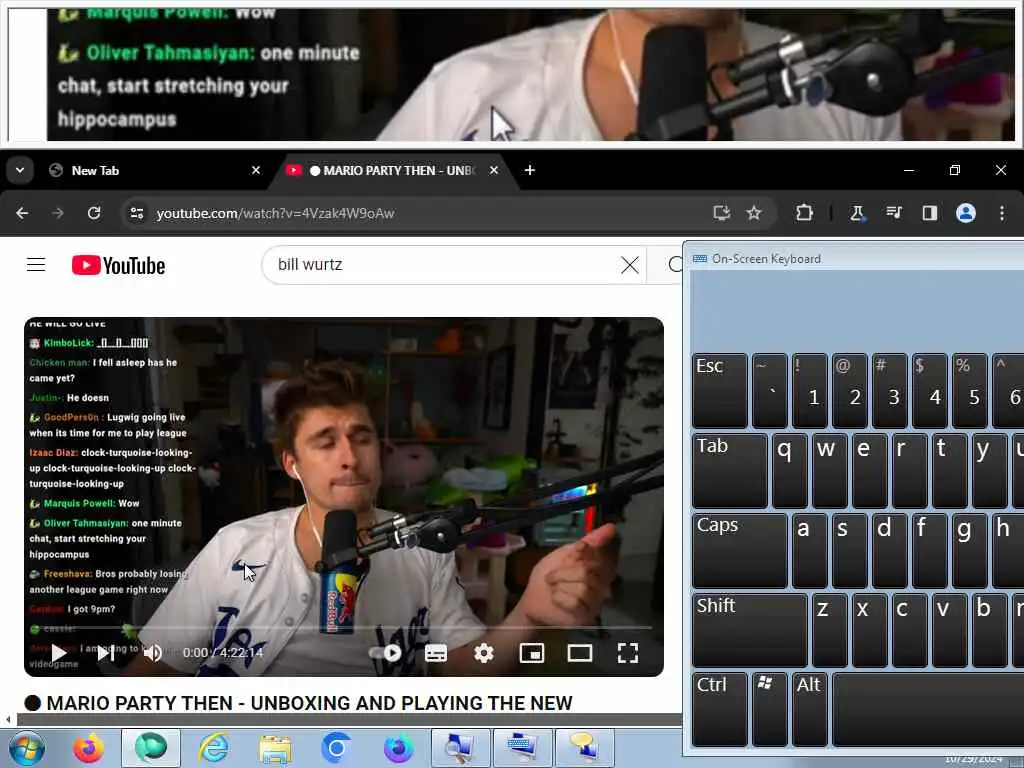Launch Firefox from taskbar
Image resolution: width=1024 pixels, height=768 pixels.
(x=89, y=748)
